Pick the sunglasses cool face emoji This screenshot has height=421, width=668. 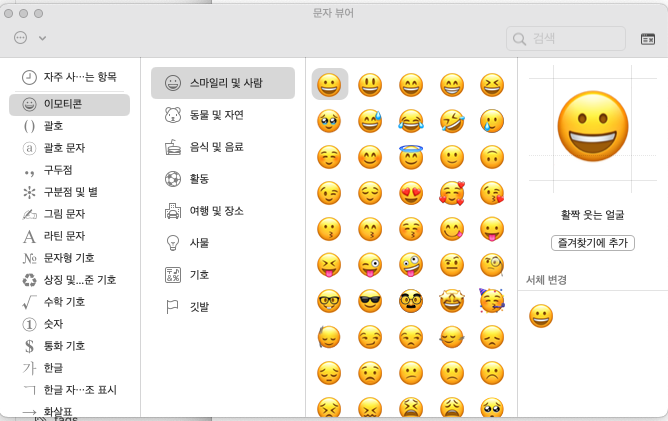(370, 301)
